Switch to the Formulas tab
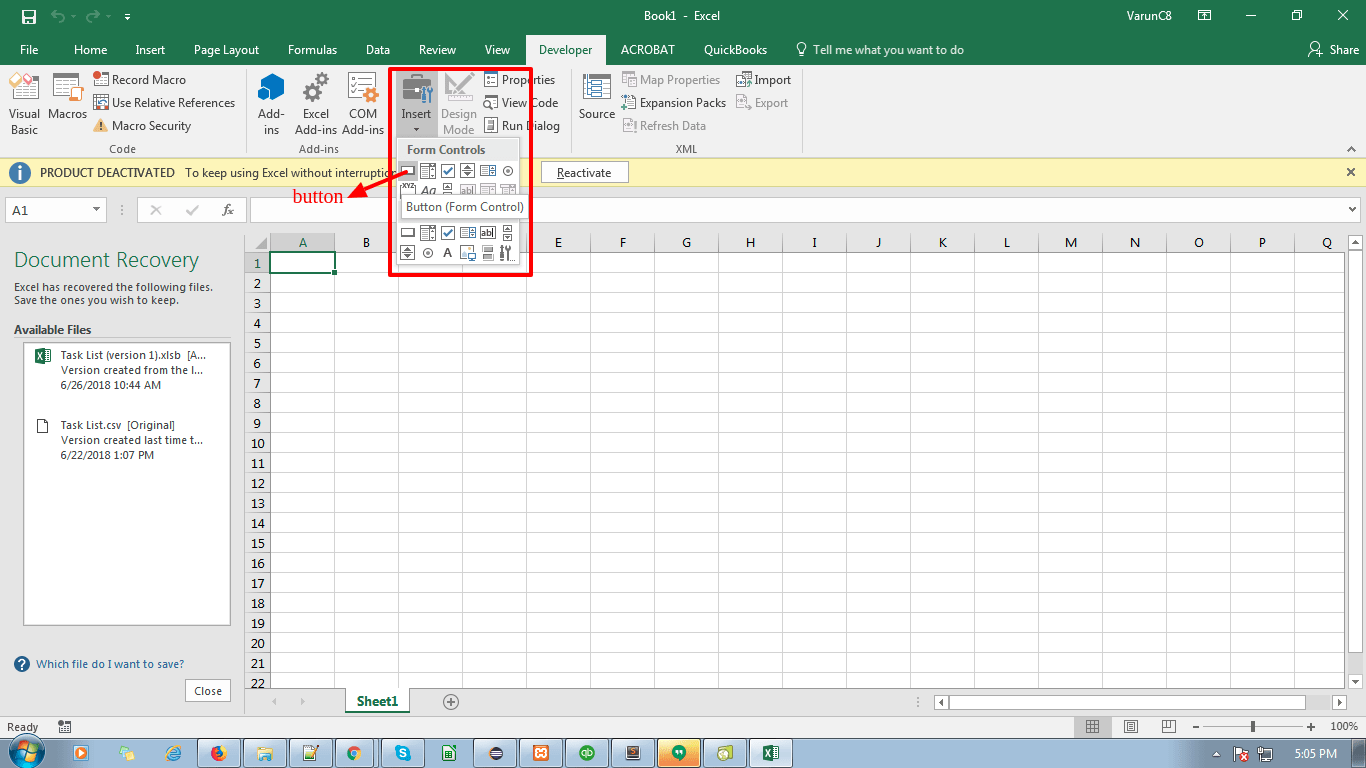This screenshot has height=768, width=1366. (x=312, y=50)
